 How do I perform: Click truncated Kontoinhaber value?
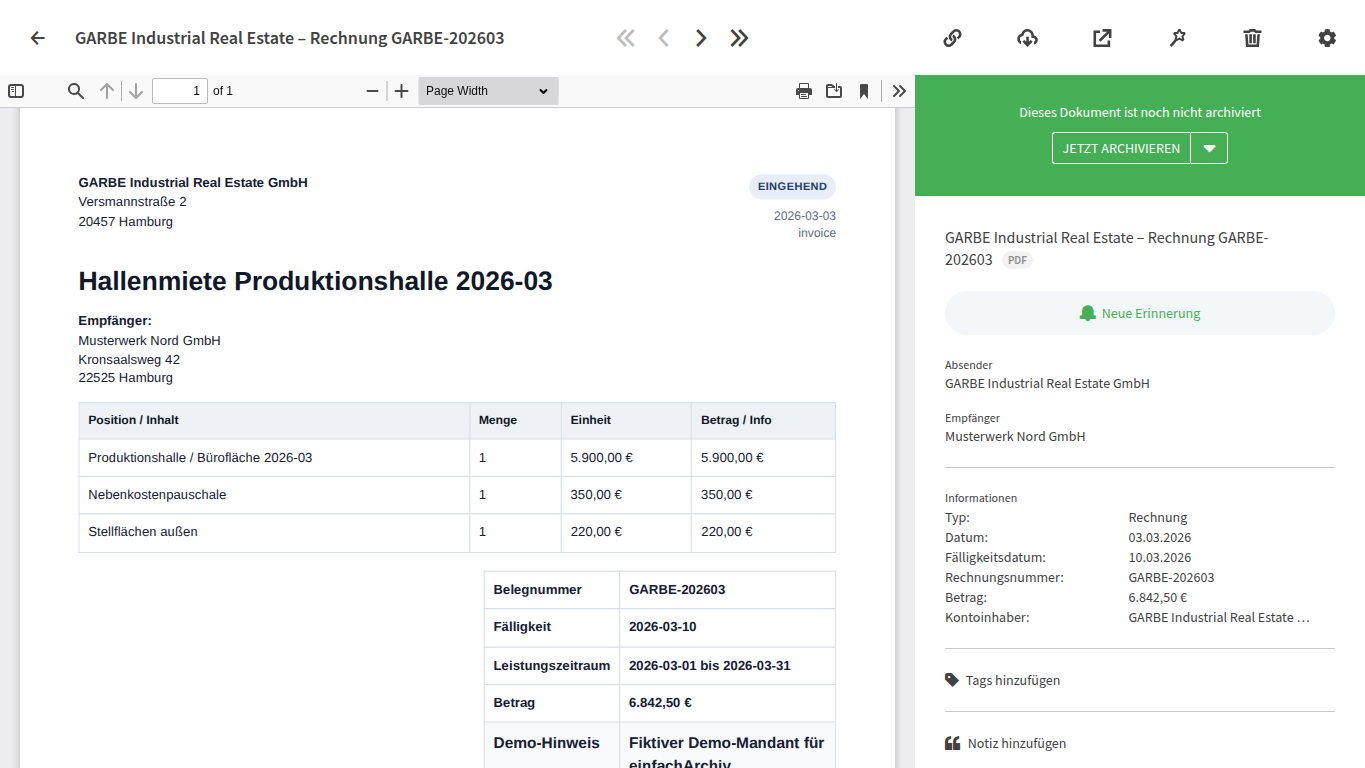point(1218,617)
